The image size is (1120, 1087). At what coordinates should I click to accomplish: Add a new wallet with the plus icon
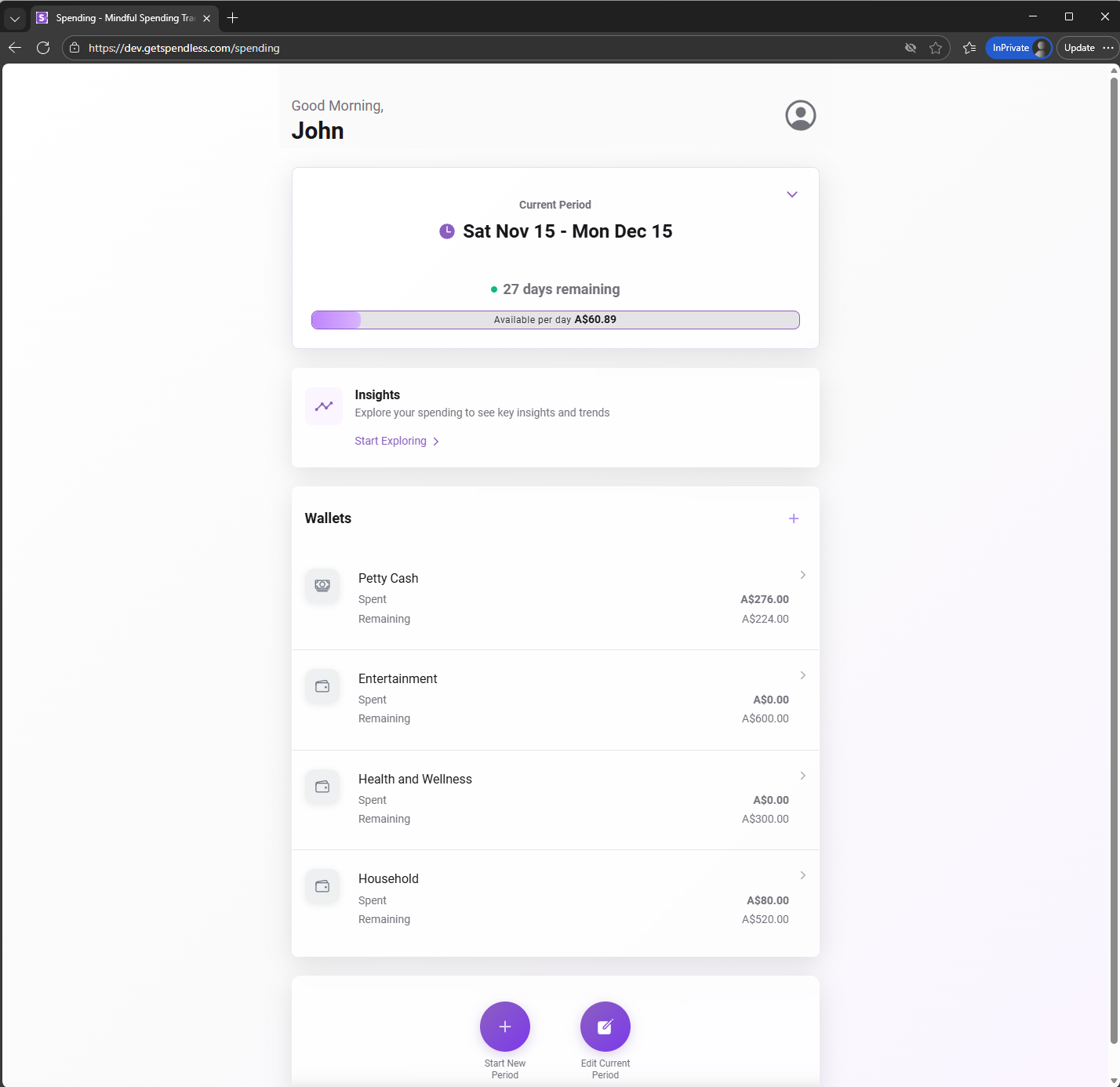[x=793, y=518]
